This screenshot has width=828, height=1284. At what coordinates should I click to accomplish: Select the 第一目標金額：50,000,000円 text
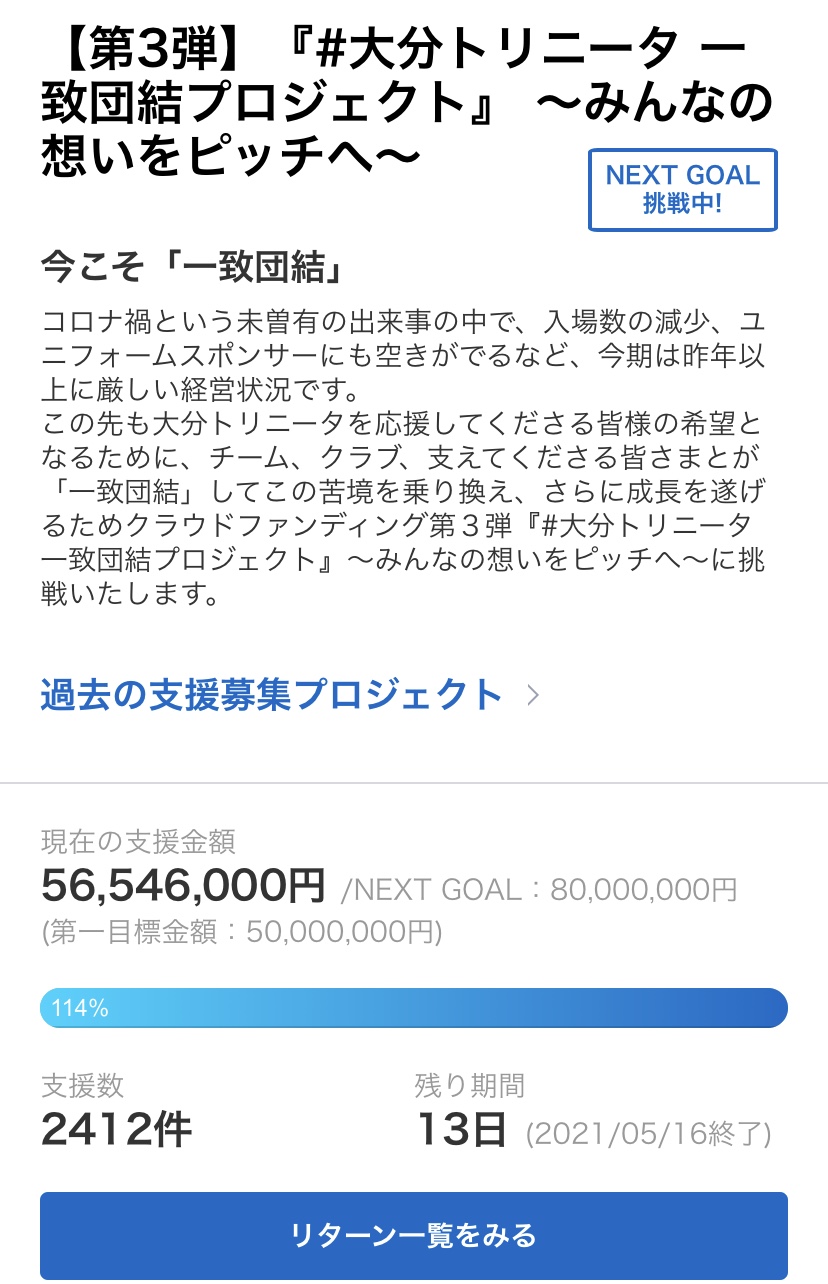click(x=242, y=932)
